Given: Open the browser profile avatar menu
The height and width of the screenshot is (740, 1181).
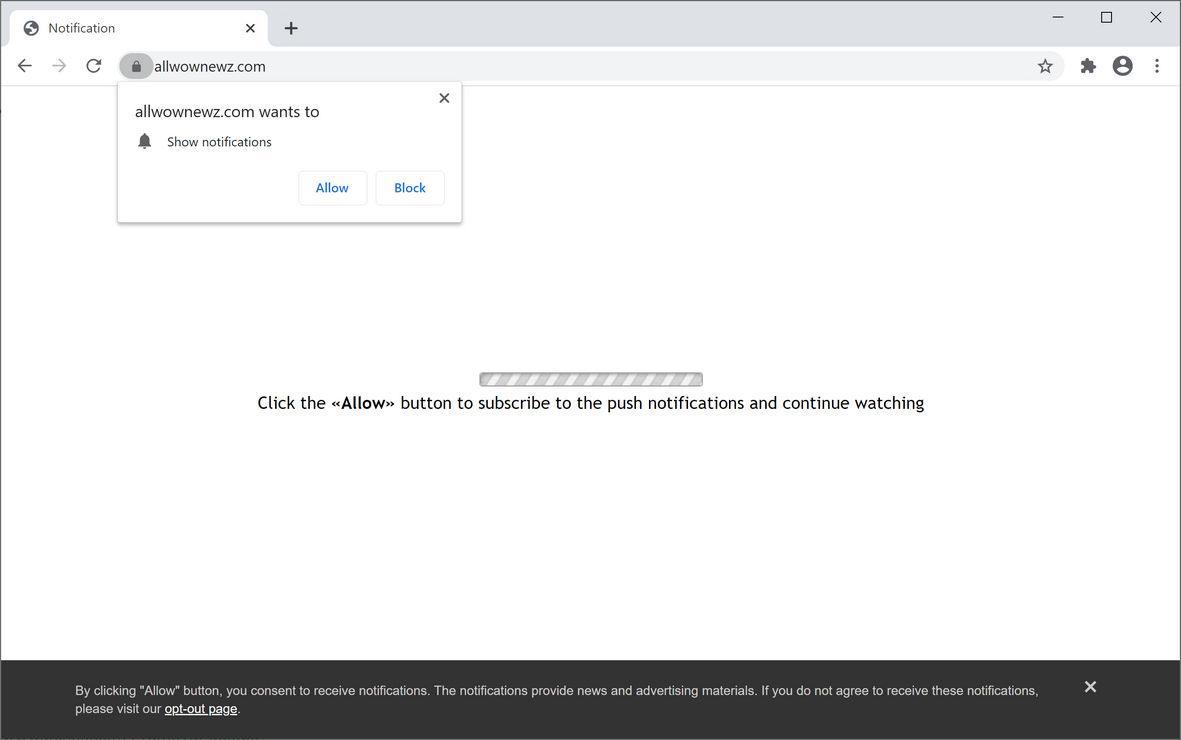Looking at the screenshot, I should [1122, 65].
